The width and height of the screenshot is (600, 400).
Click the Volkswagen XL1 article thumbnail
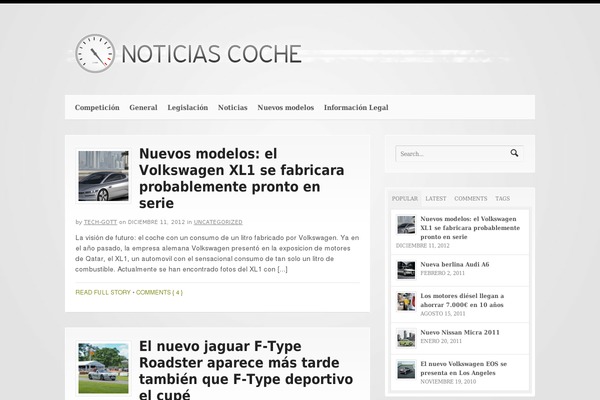click(104, 176)
